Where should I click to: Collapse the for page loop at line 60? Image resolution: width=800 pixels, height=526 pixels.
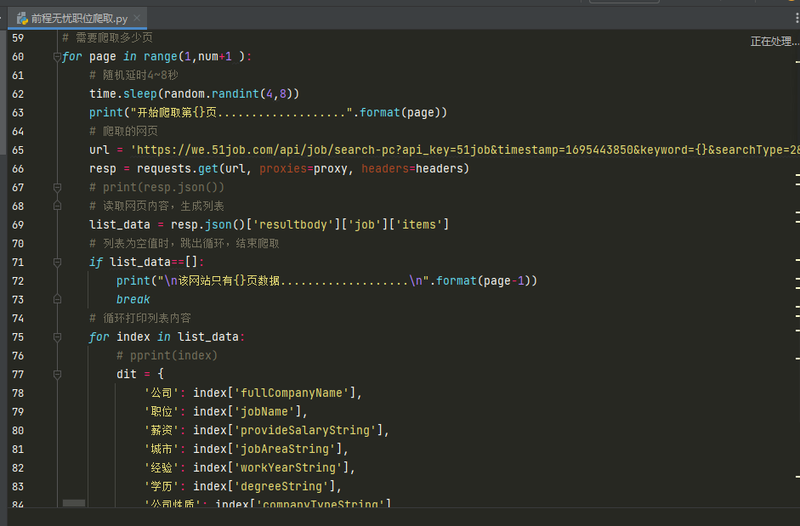[x=57, y=57]
